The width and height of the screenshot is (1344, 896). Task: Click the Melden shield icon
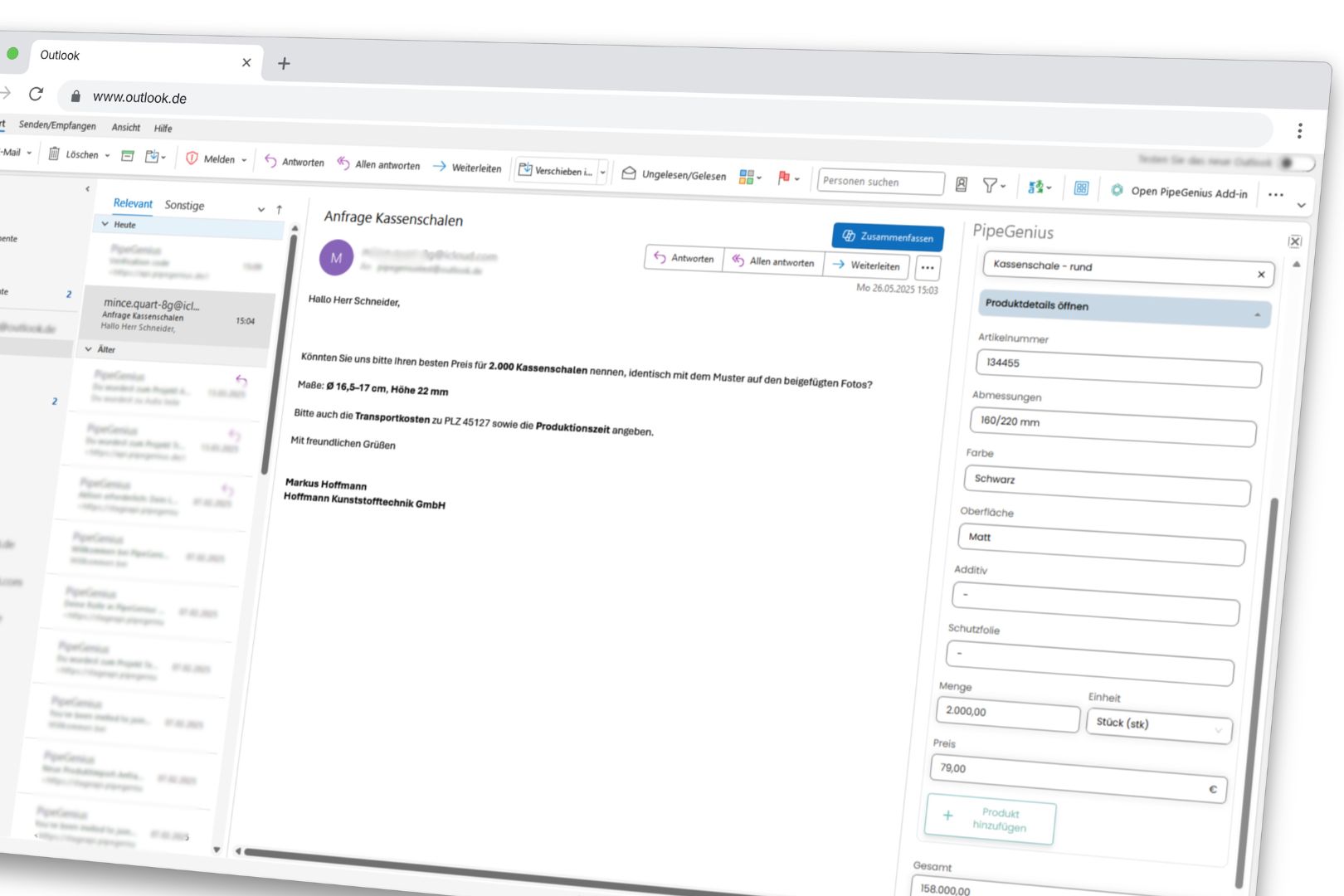(x=192, y=158)
